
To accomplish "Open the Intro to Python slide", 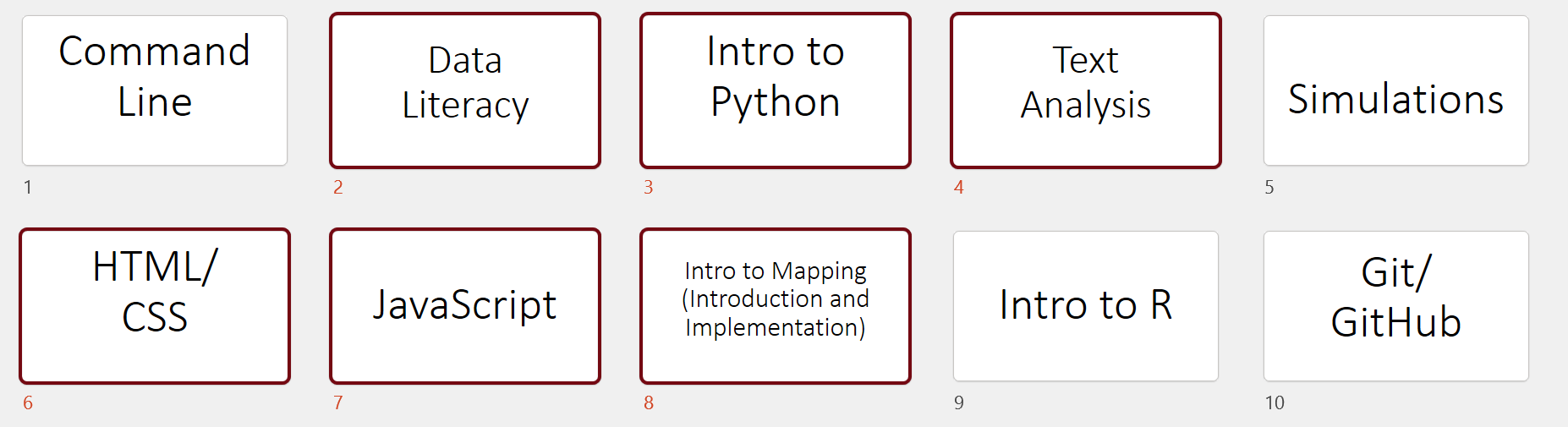I will click(776, 90).
